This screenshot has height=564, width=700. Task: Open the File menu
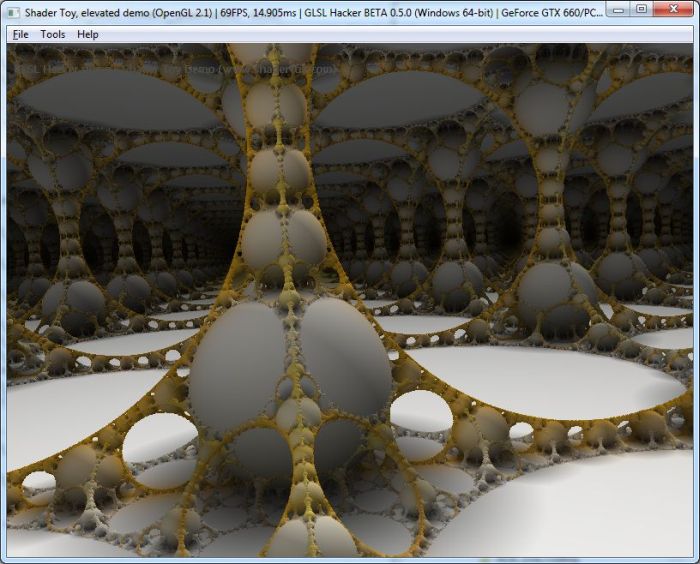[21, 34]
